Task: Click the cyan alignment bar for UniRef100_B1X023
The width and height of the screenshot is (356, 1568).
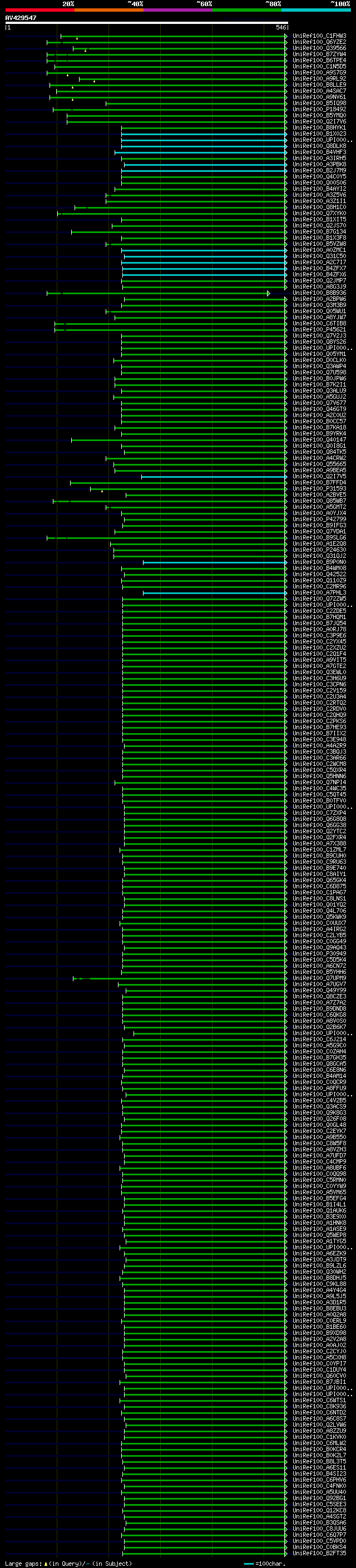Action: tap(204, 134)
